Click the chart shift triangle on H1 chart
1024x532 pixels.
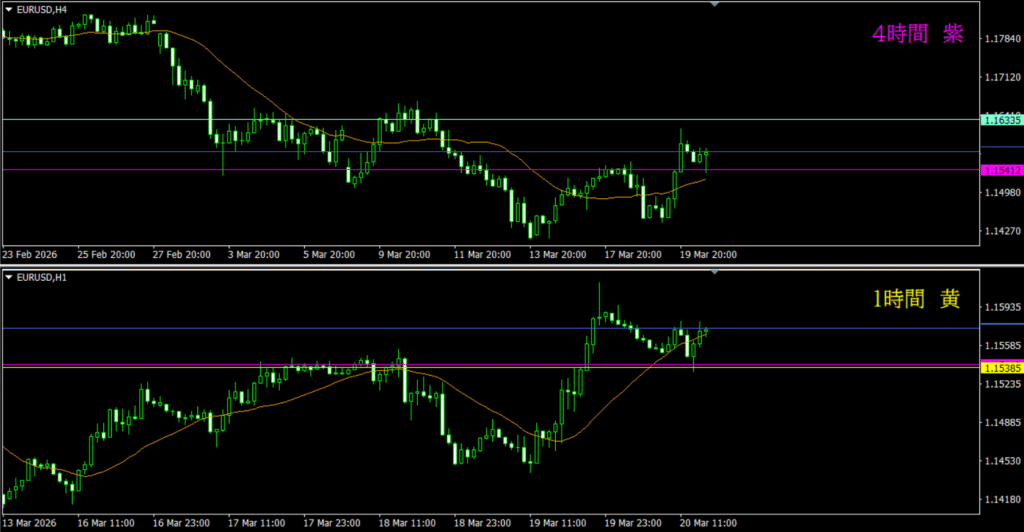point(714,273)
